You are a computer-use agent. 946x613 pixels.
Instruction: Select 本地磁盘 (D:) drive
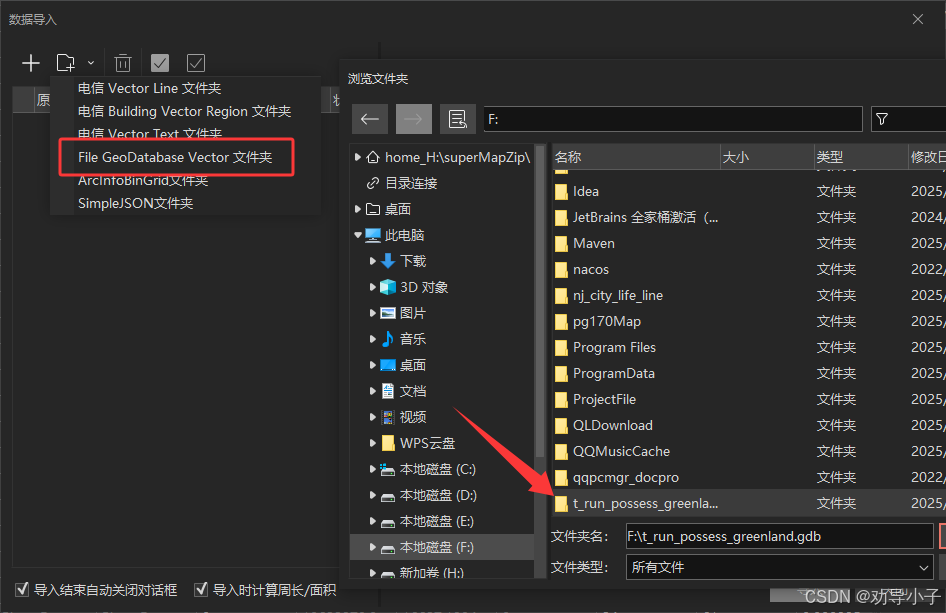click(x=438, y=495)
